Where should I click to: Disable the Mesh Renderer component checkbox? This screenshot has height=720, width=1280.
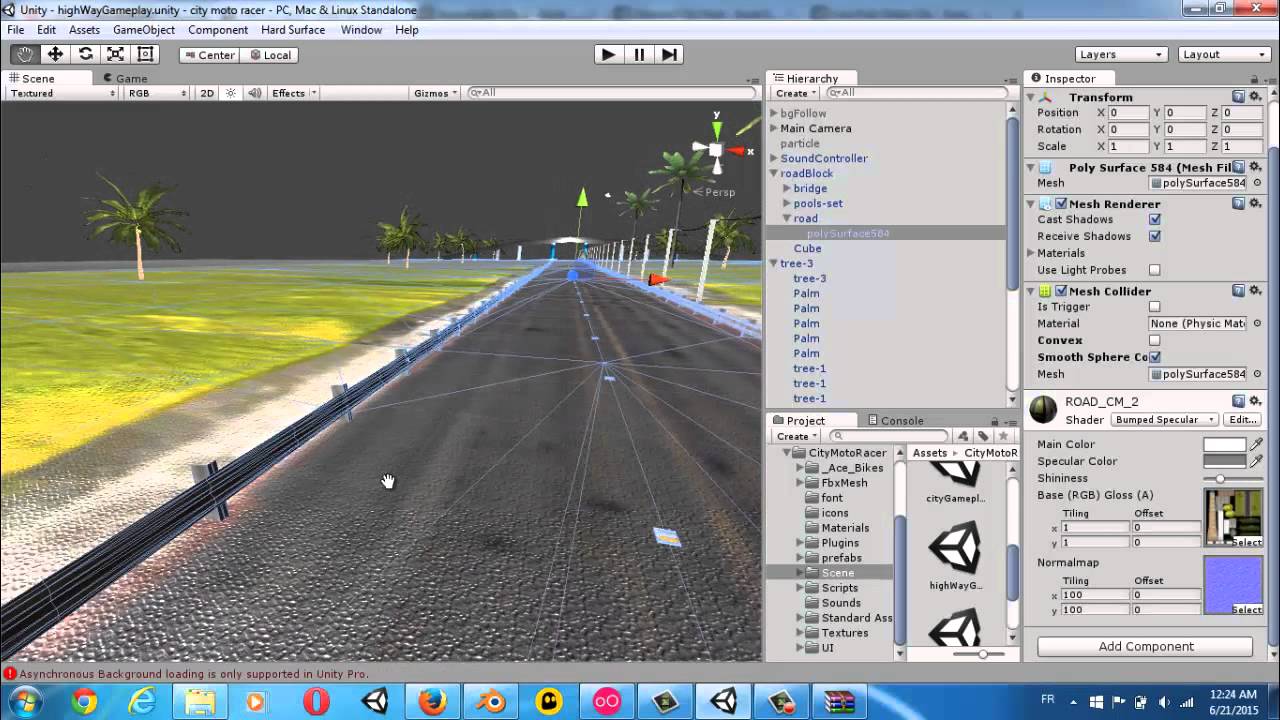pyautogui.click(x=1061, y=204)
